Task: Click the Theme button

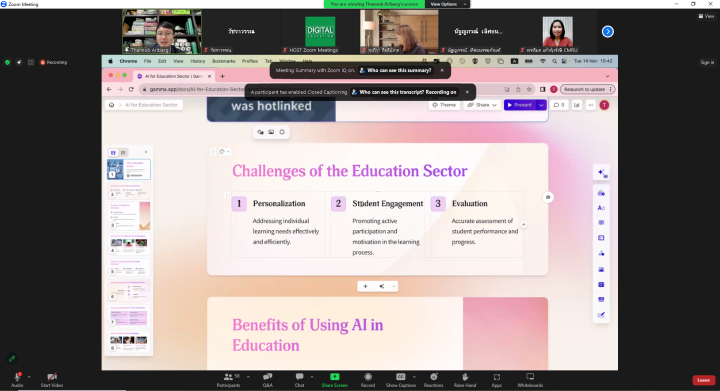Action: tap(444, 105)
